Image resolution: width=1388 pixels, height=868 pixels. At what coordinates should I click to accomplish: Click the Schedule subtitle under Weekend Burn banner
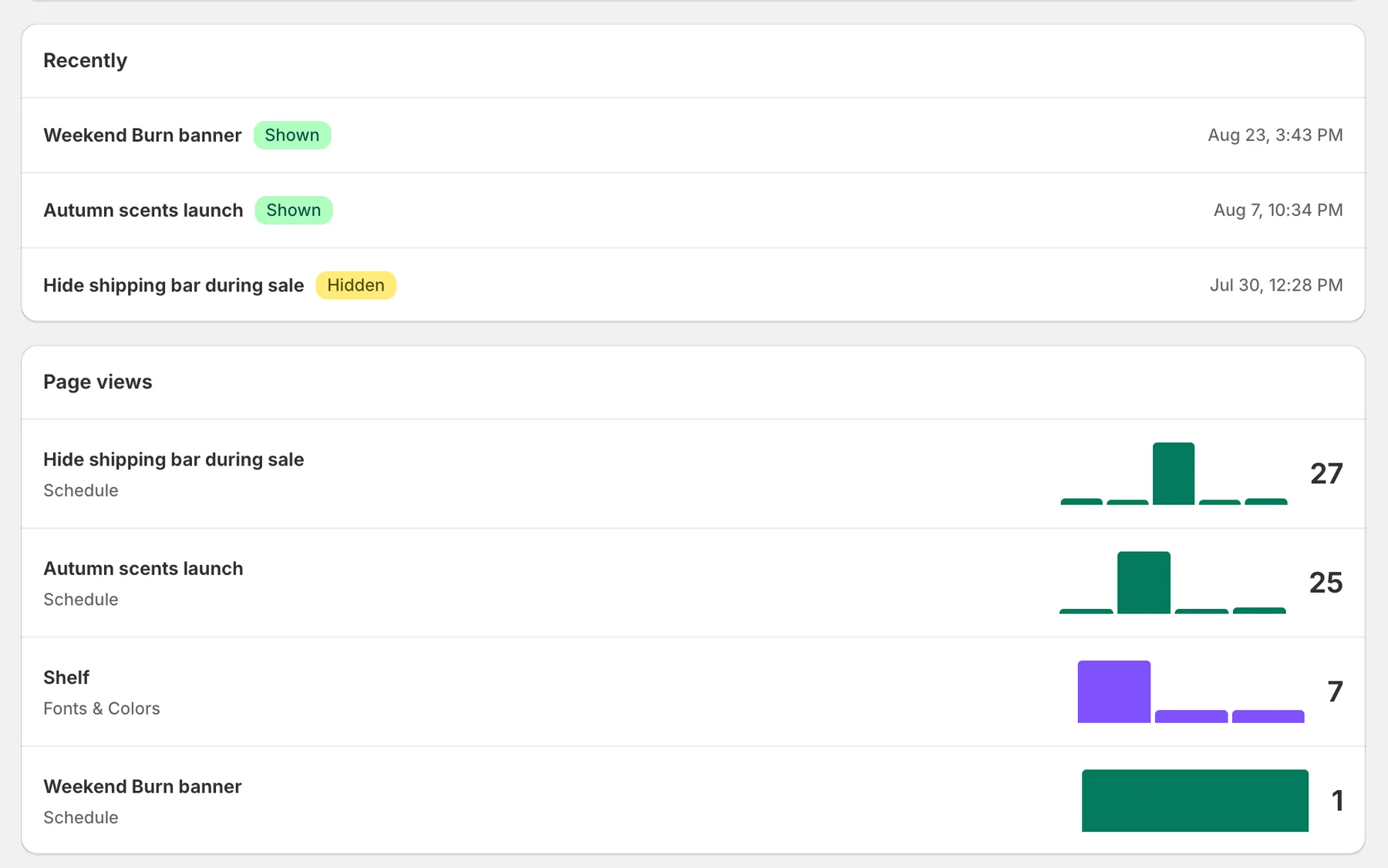81,817
